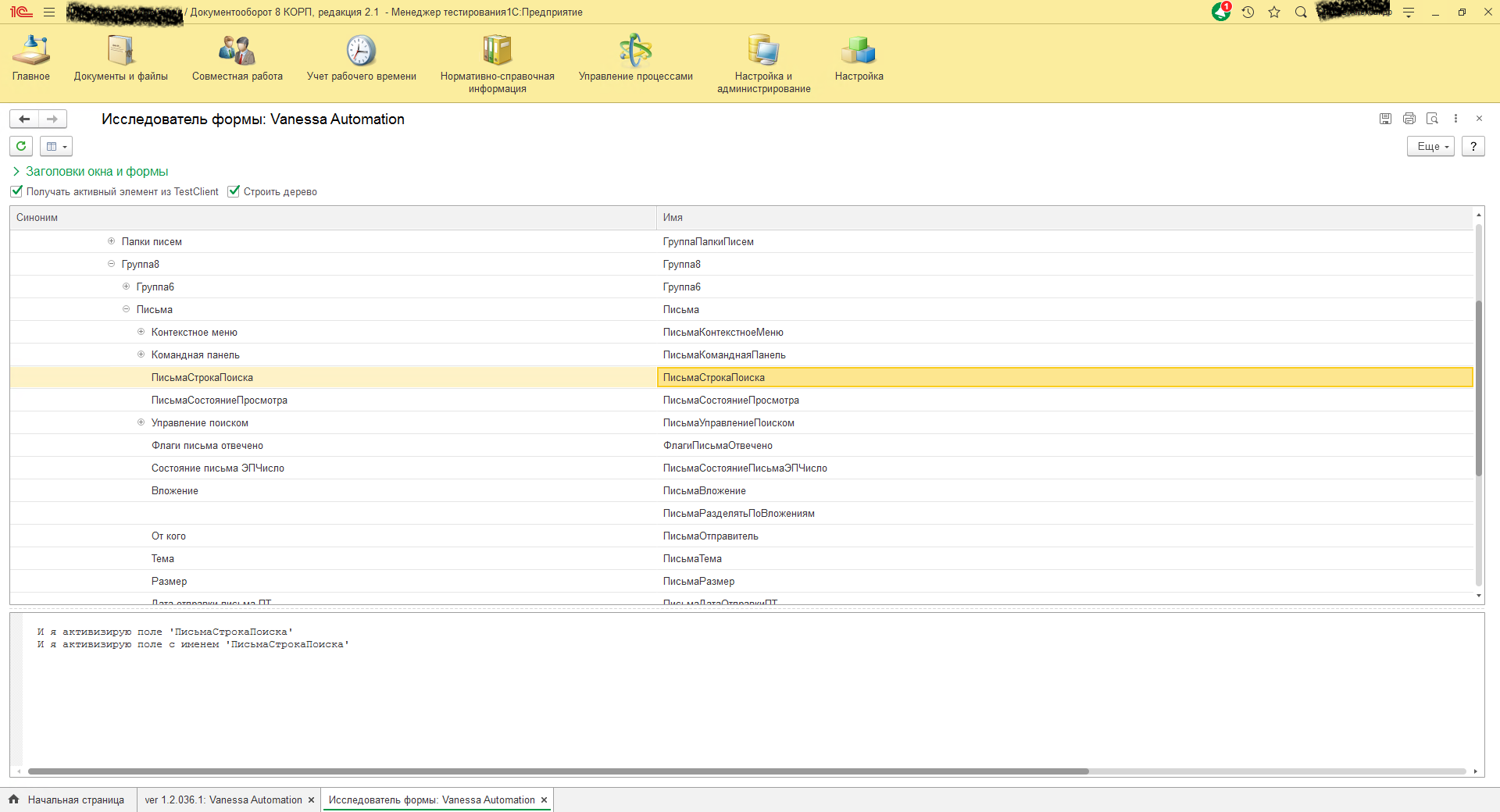Screen dimensions: 1500x812
Task: Click the highlighted ПисьмаСтрокаПоиска name cell
Action: pos(1065,377)
